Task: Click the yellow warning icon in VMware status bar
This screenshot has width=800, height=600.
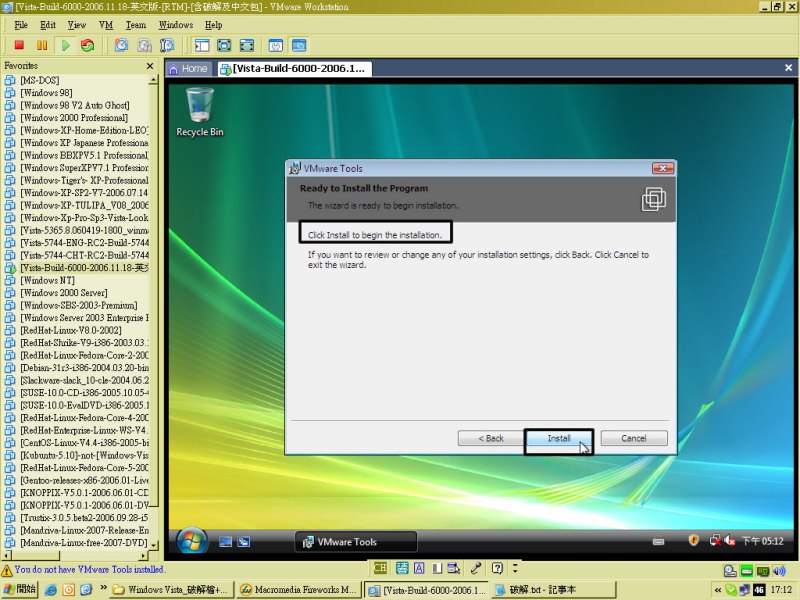Action: coord(7,570)
